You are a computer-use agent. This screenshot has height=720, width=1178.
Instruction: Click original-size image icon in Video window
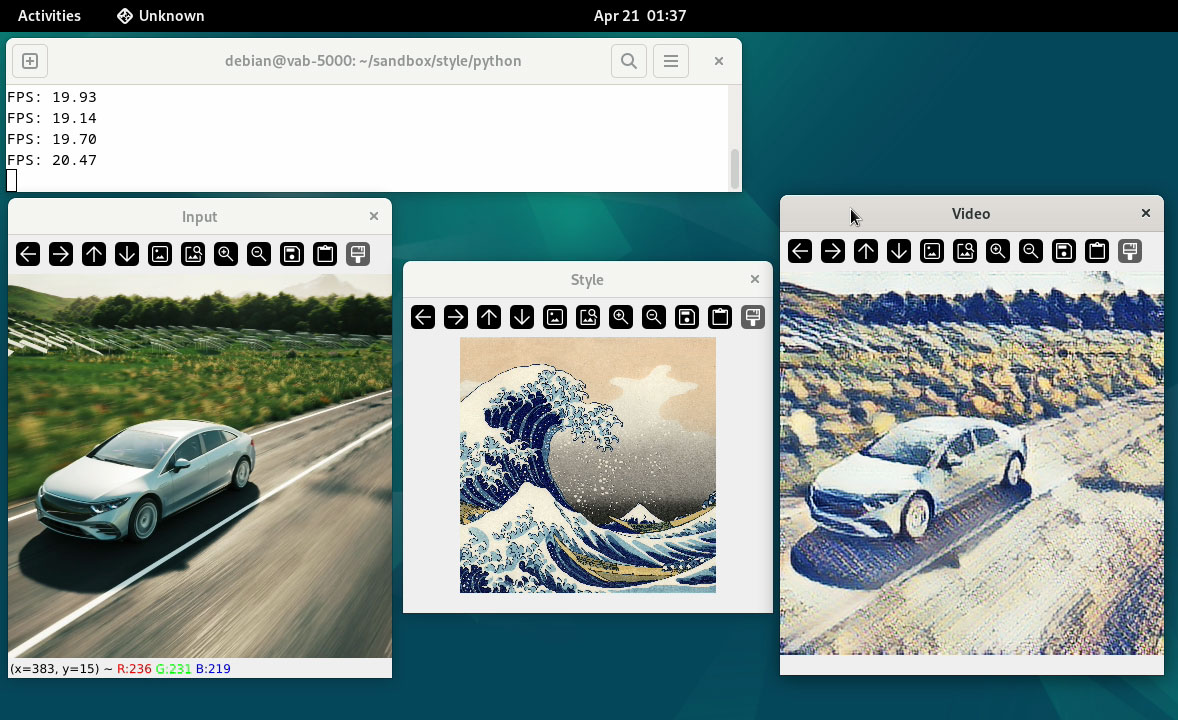pos(932,251)
